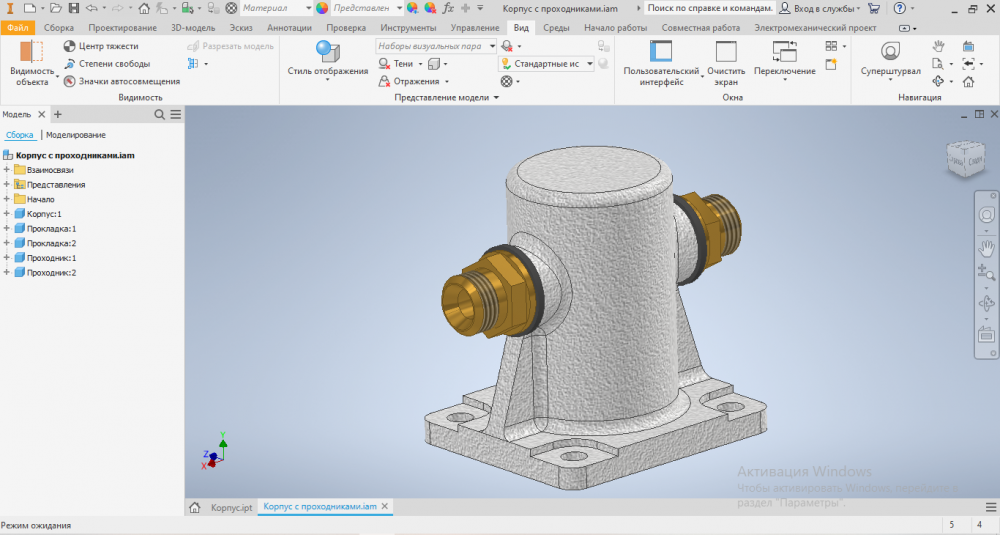The width and height of the screenshot is (1000, 535).
Task: Click the ViewCube in the viewport corner
Action: 966,158
